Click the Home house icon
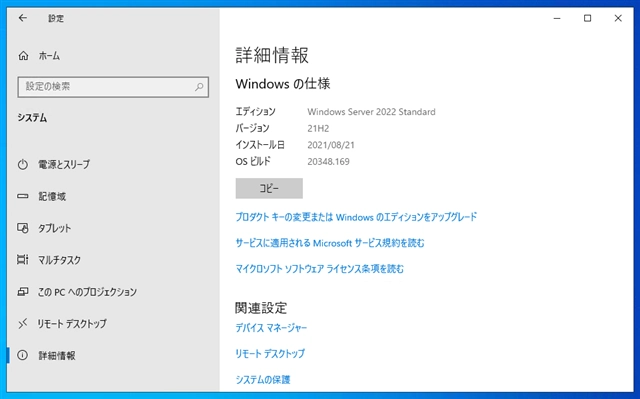640x399 pixels. pyautogui.click(x=23, y=56)
